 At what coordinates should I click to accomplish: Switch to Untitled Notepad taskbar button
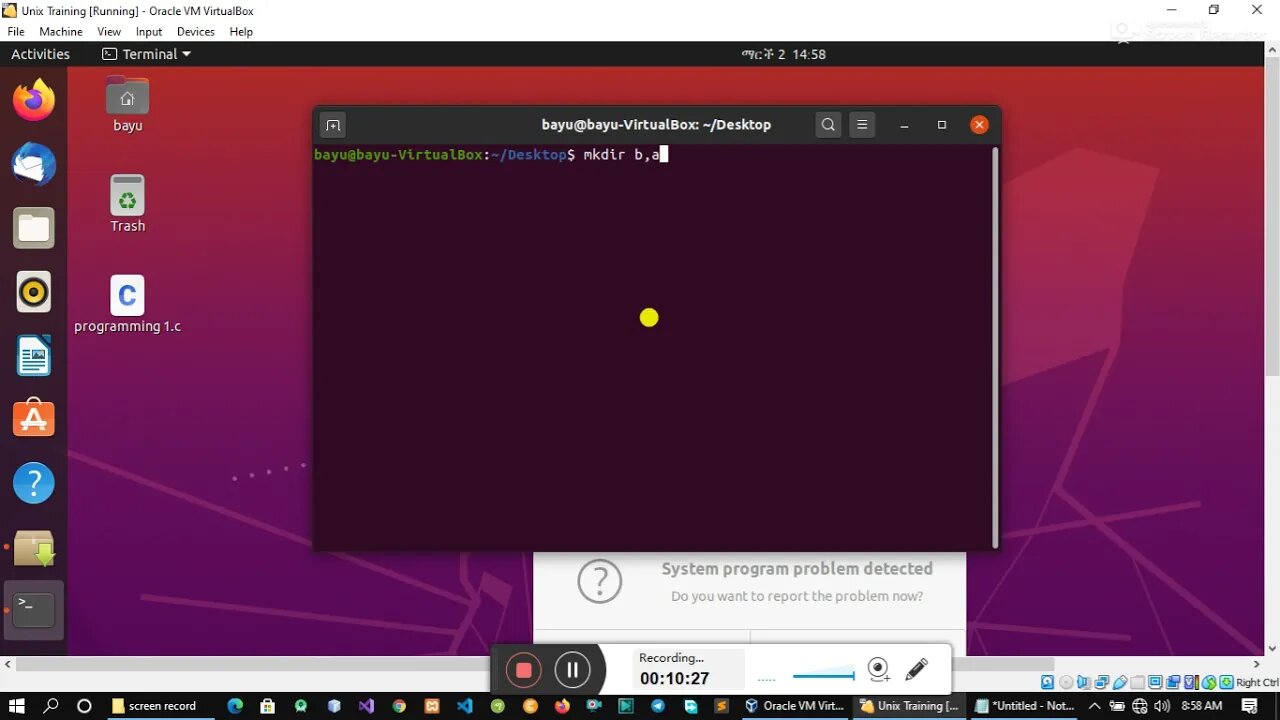1024,706
